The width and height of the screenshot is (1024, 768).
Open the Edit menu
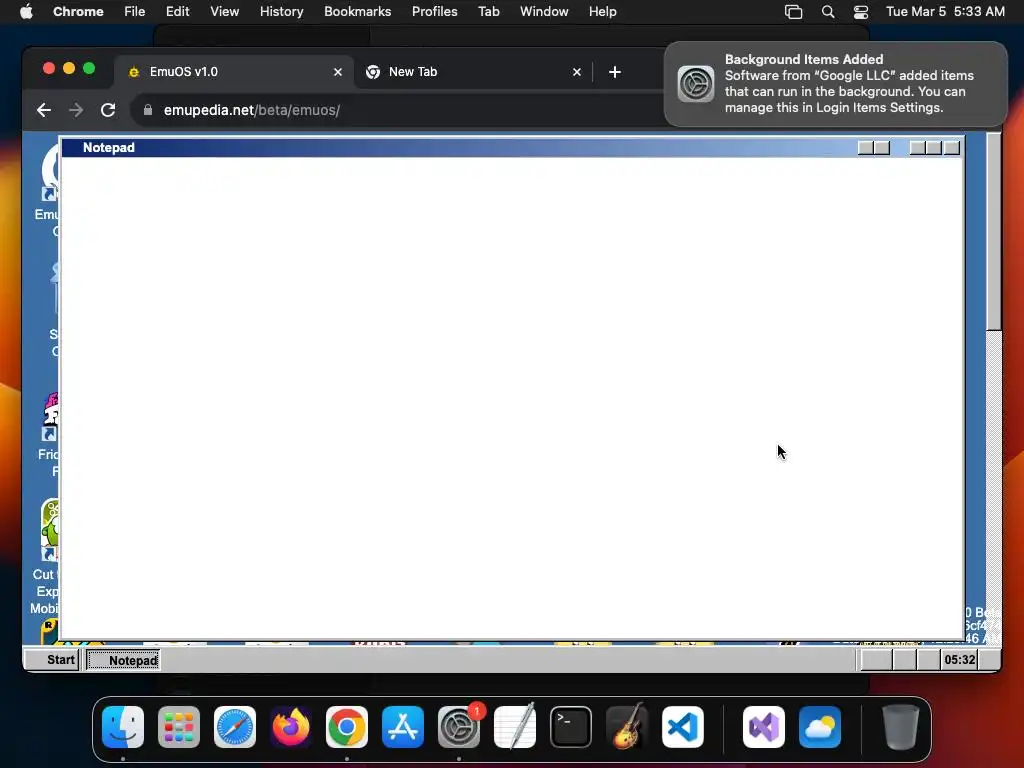click(x=177, y=11)
